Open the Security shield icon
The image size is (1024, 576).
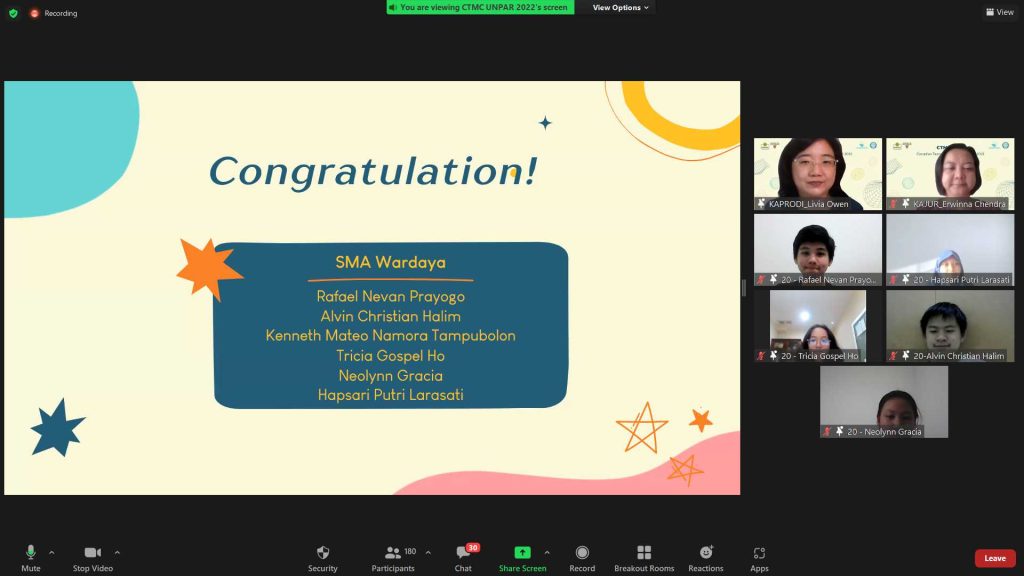pyautogui.click(x=322, y=553)
